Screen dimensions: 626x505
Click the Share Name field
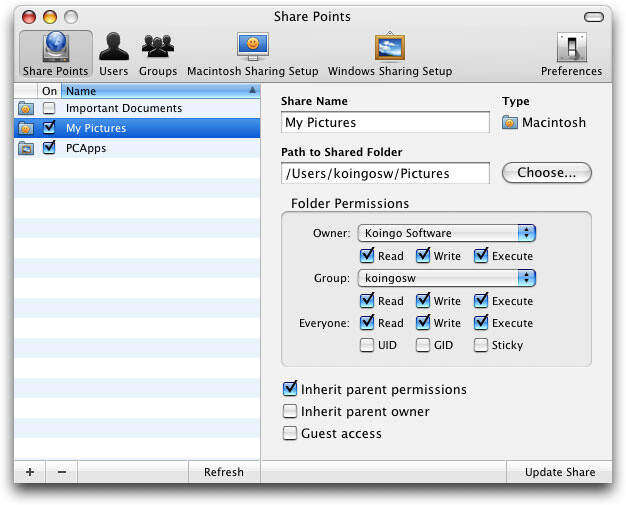385,122
